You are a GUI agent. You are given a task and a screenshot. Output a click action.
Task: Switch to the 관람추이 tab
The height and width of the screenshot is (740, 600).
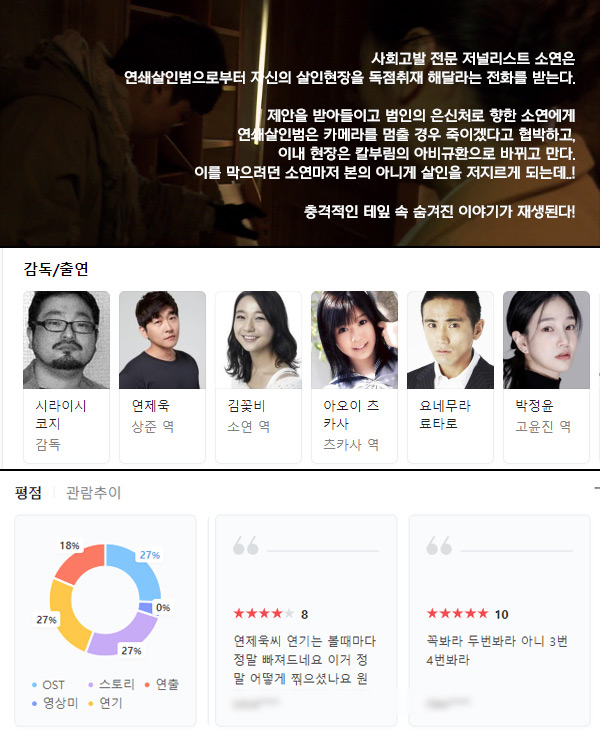point(93,493)
